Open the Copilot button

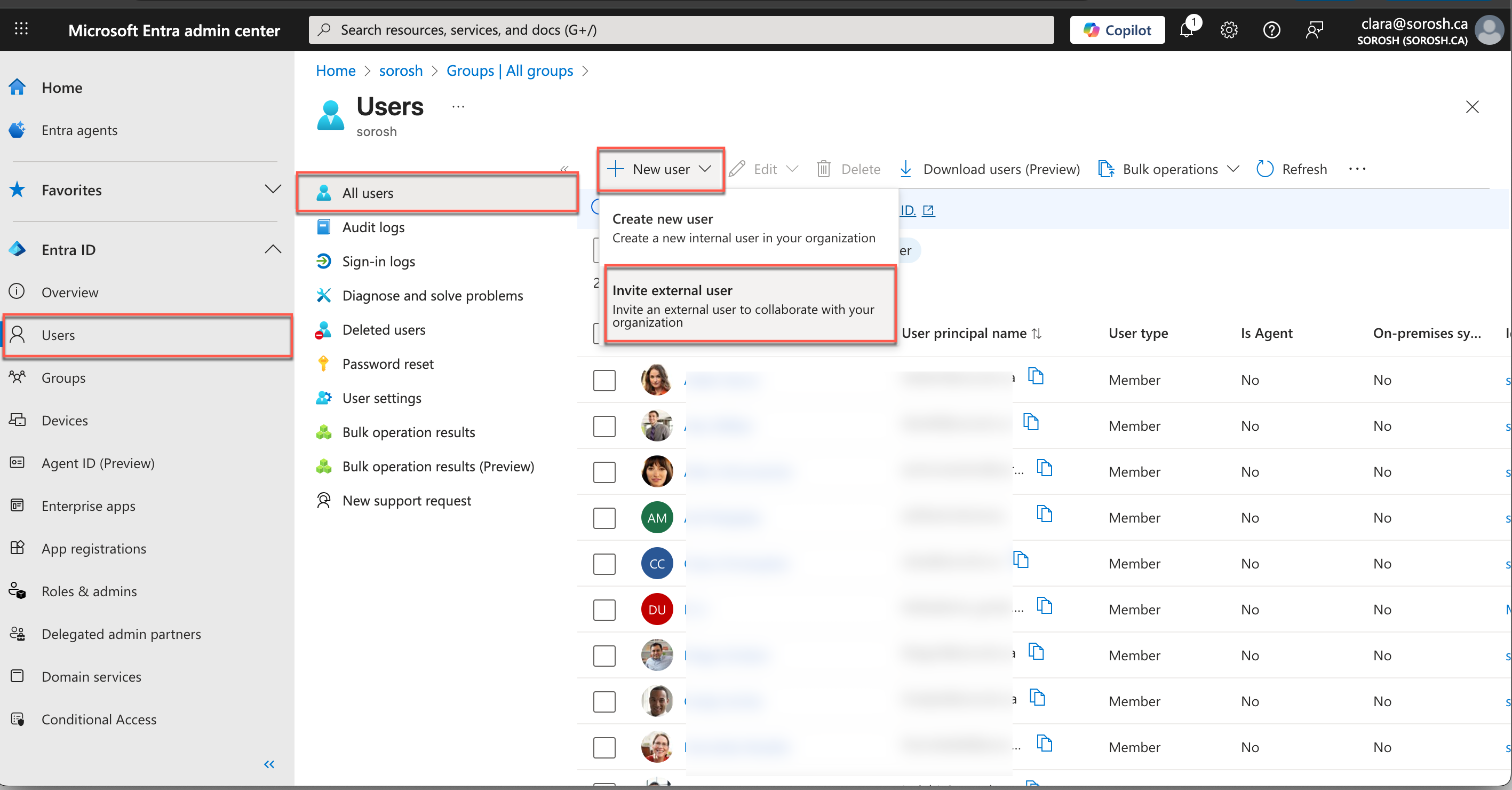point(1117,30)
